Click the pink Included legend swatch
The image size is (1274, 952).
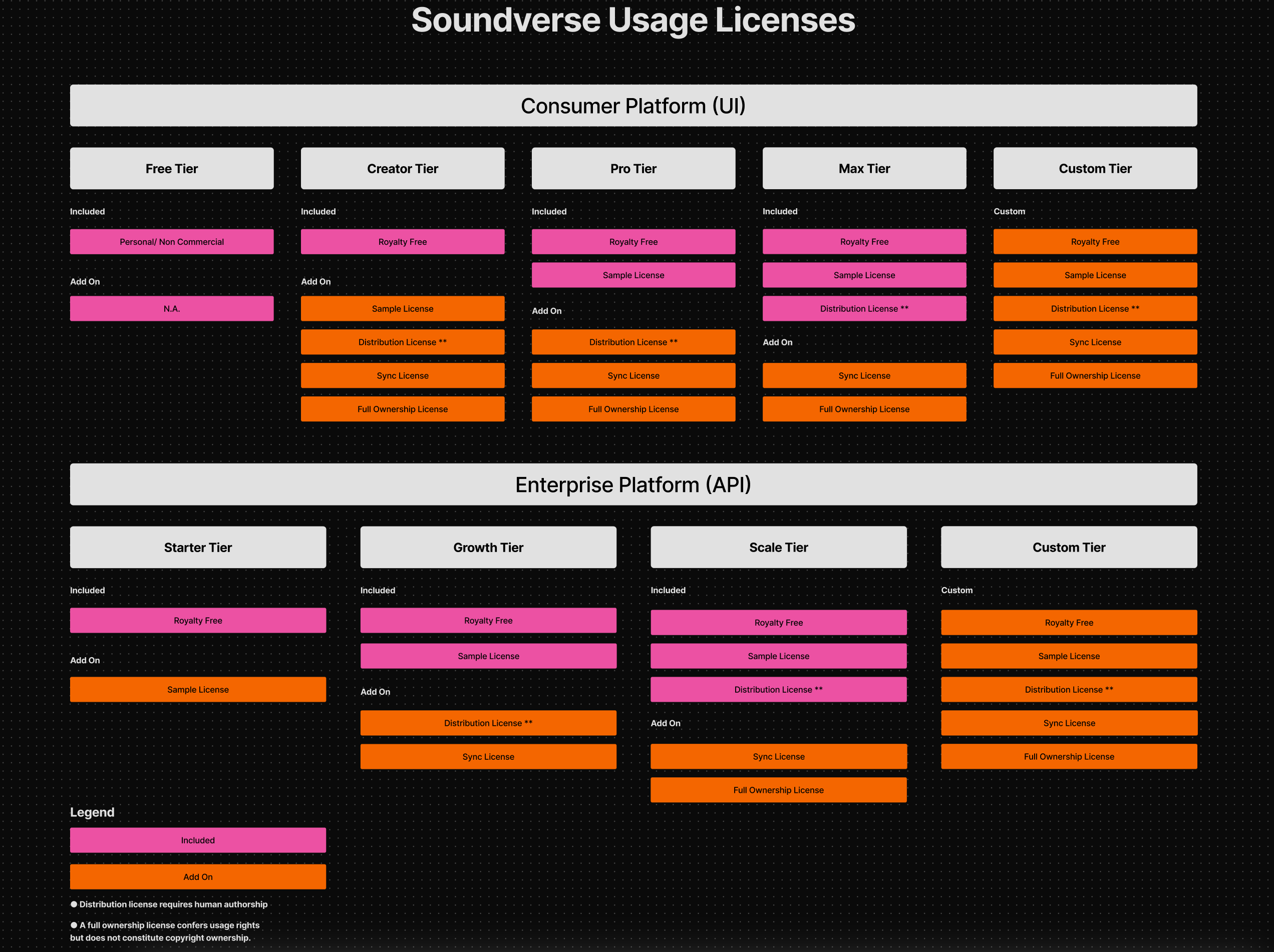point(197,840)
